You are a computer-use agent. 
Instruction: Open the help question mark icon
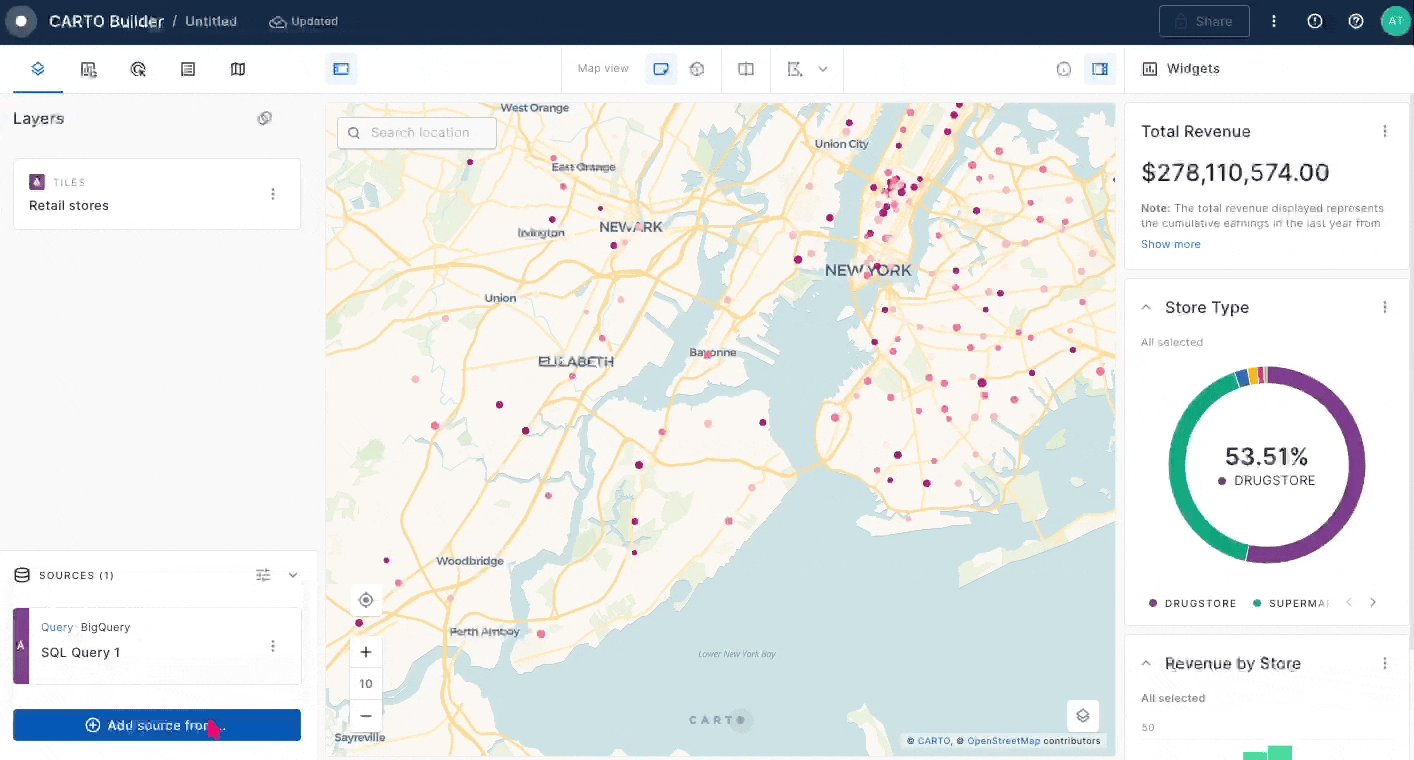tap(1356, 21)
